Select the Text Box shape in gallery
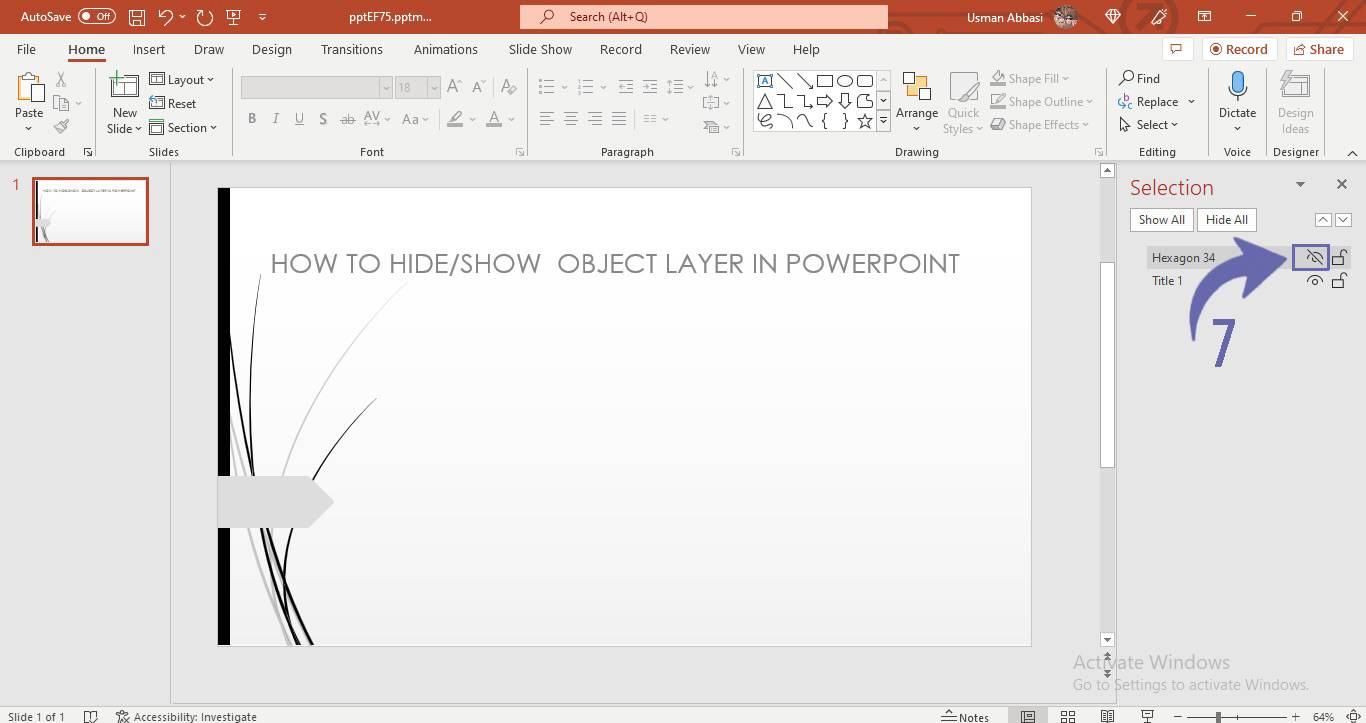Viewport: 1366px width, 723px height. (x=765, y=81)
